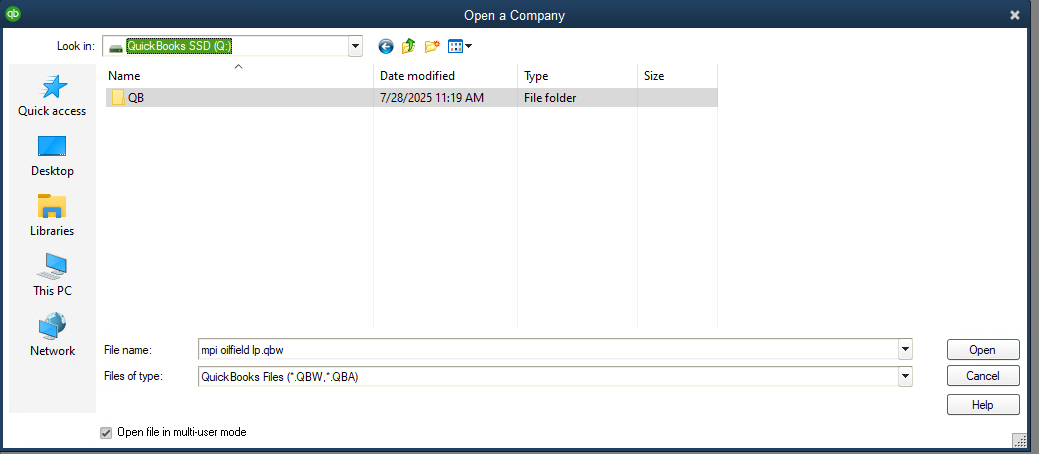The width and height of the screenshot is (1039, 454).
Task: Select the QB folder icon
Action: [119, 97]
